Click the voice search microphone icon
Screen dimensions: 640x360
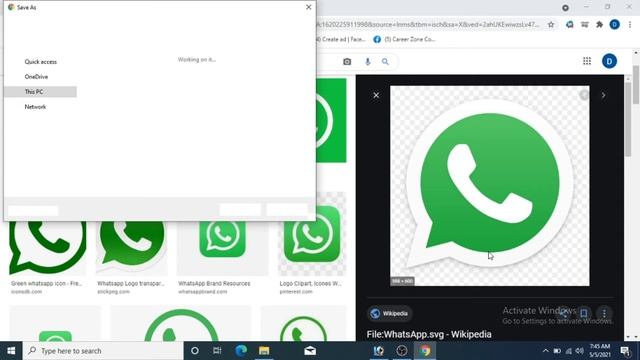[x=367, y=62]
